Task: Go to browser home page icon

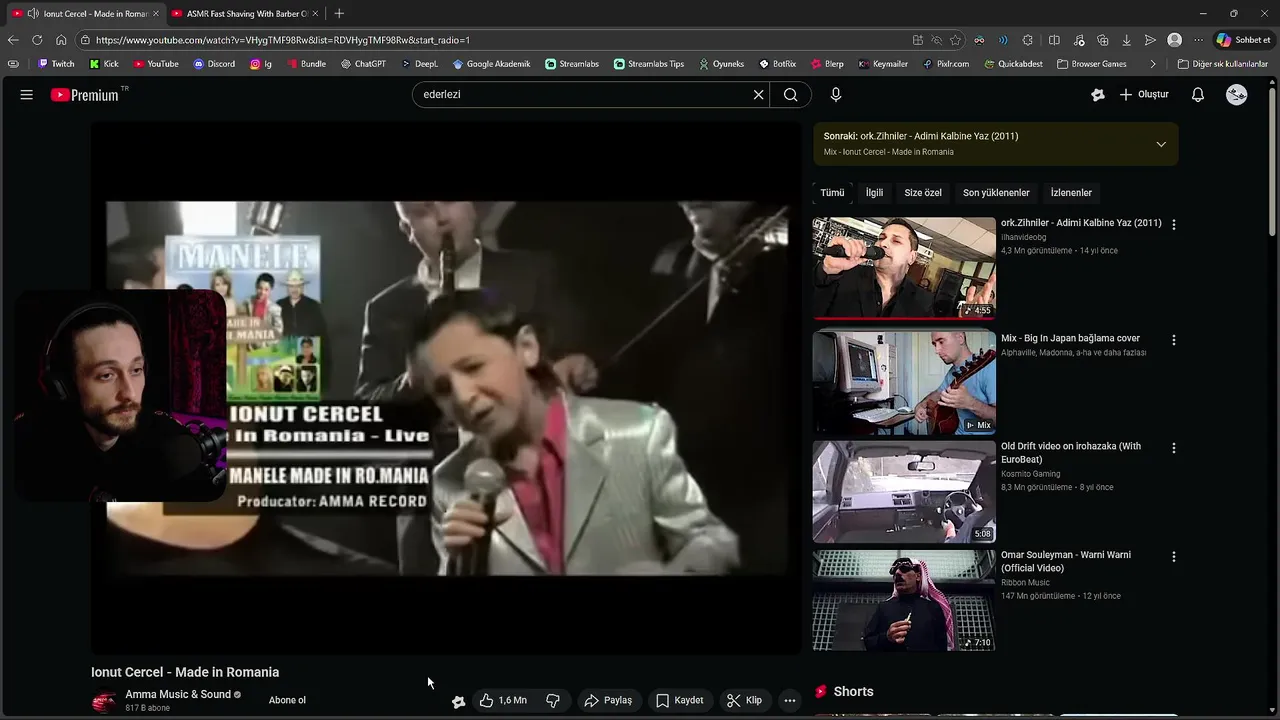Action: tap(61, 40)
